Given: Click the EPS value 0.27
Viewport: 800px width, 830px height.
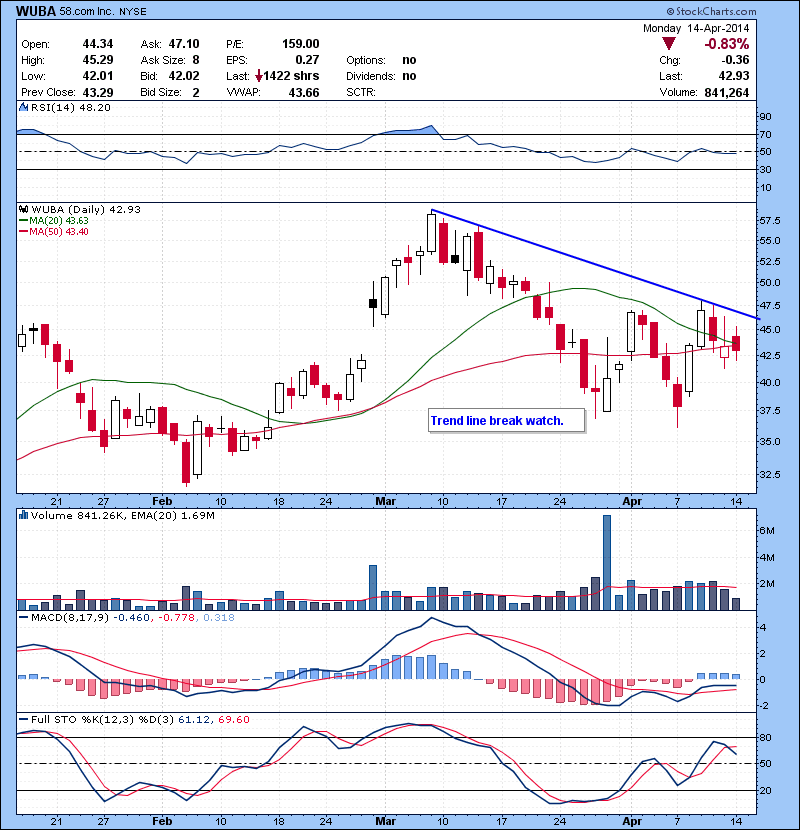Looking at the screenshot, I should (307, 60).
